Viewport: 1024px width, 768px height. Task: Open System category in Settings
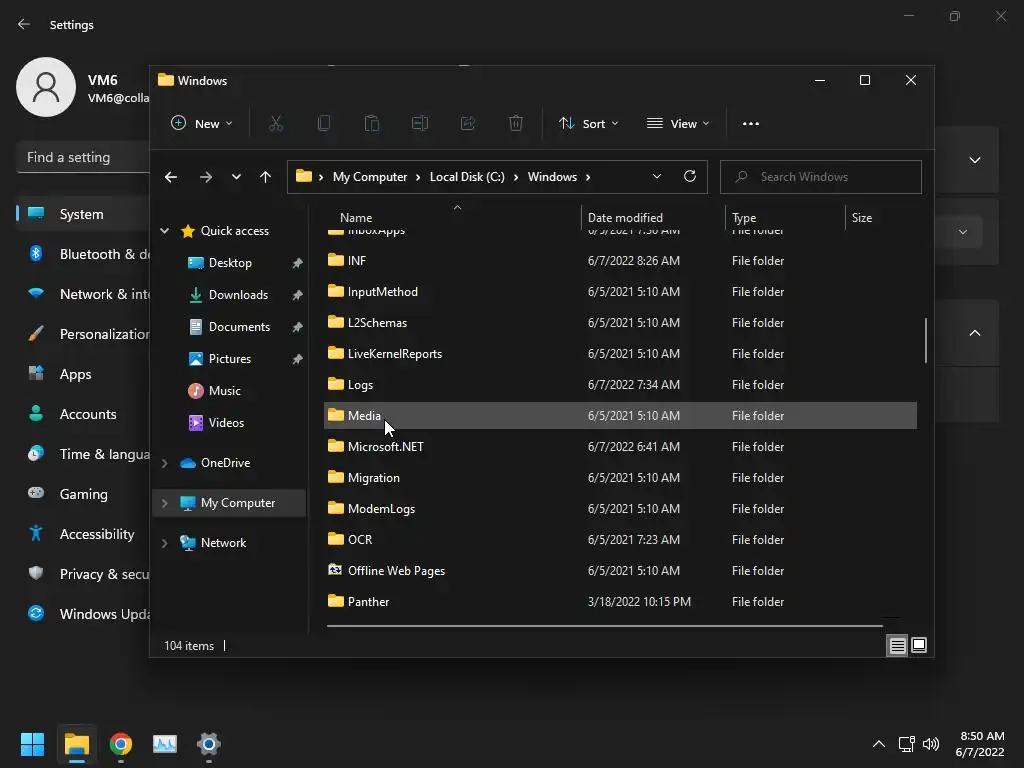tap(84, 214)
